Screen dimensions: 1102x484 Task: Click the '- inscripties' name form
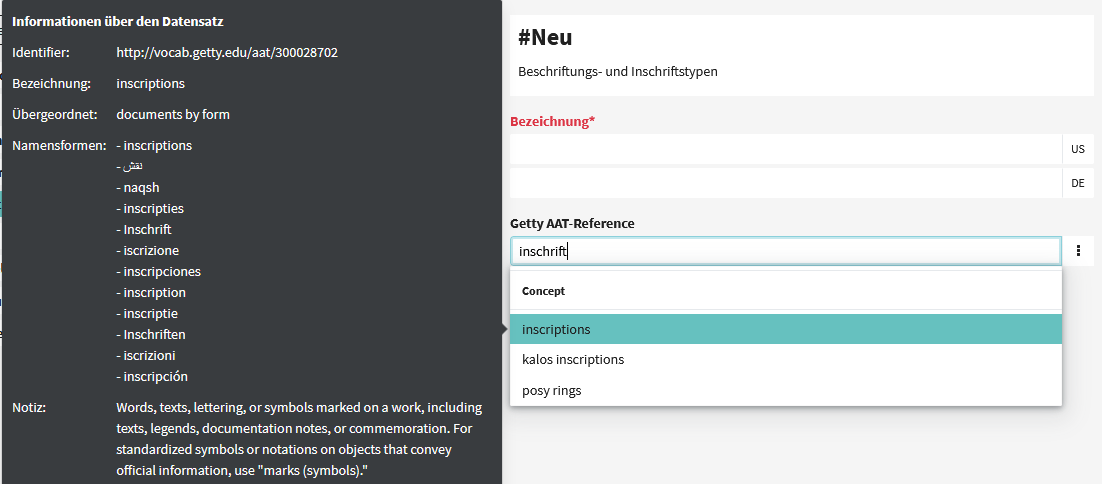tap(150, 209)
